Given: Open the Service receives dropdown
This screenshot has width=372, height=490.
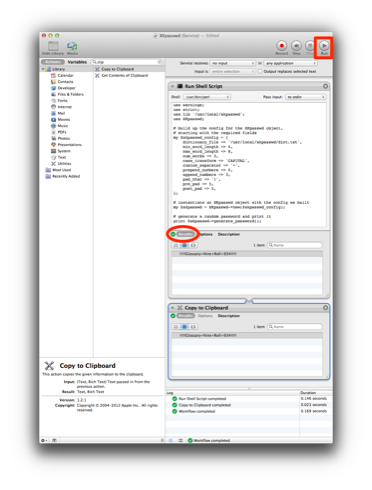Looking at the screenshot, I should pos(233,63).
